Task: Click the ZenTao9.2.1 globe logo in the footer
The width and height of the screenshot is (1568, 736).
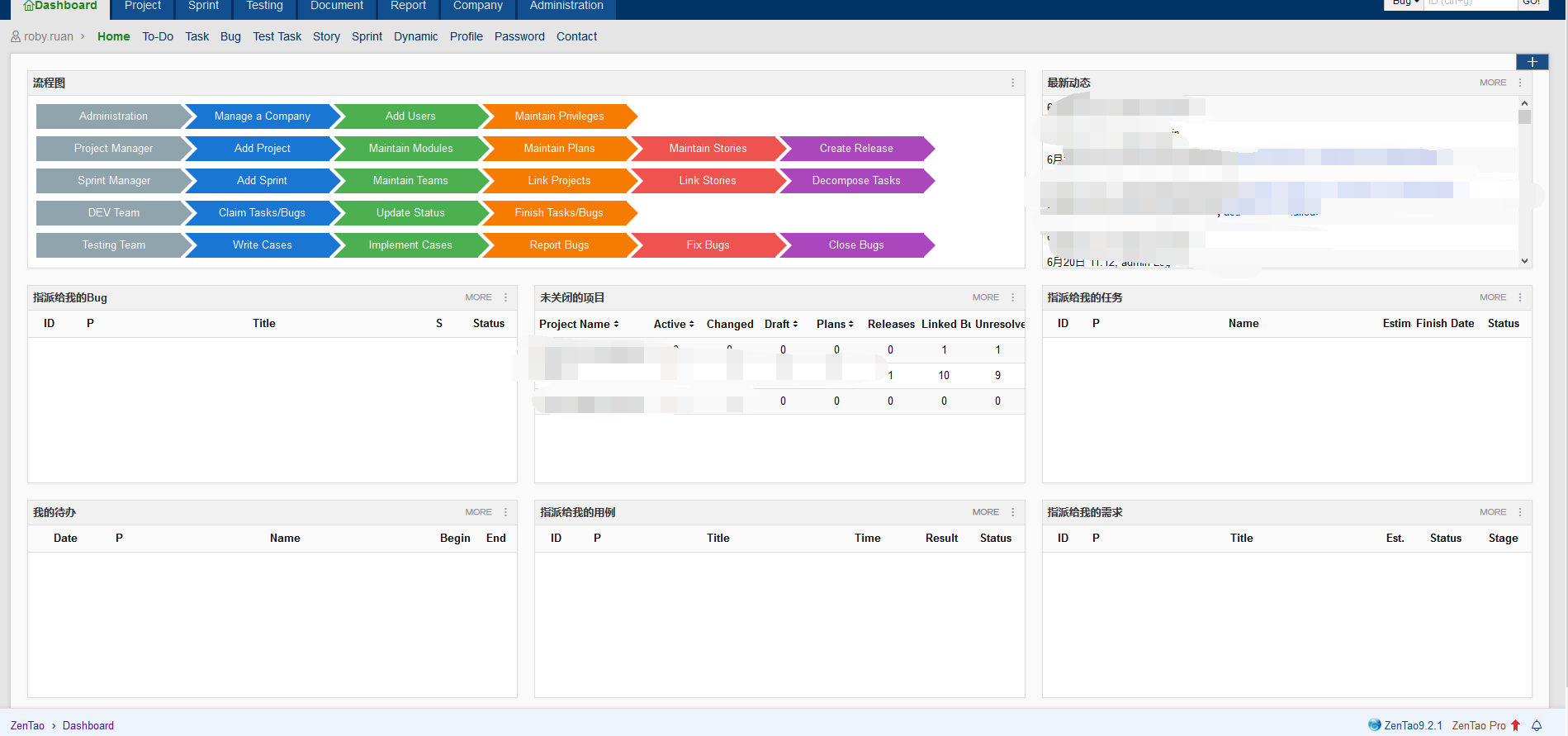Action: 1374,725
